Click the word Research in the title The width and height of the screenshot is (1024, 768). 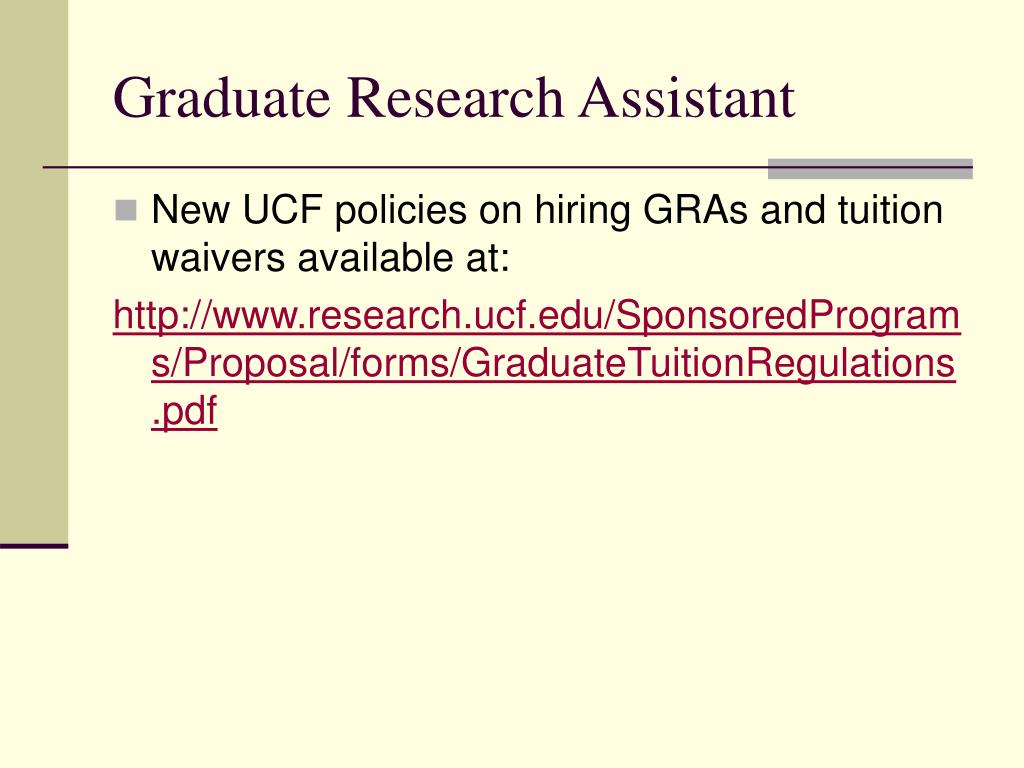tap(455, 98)
